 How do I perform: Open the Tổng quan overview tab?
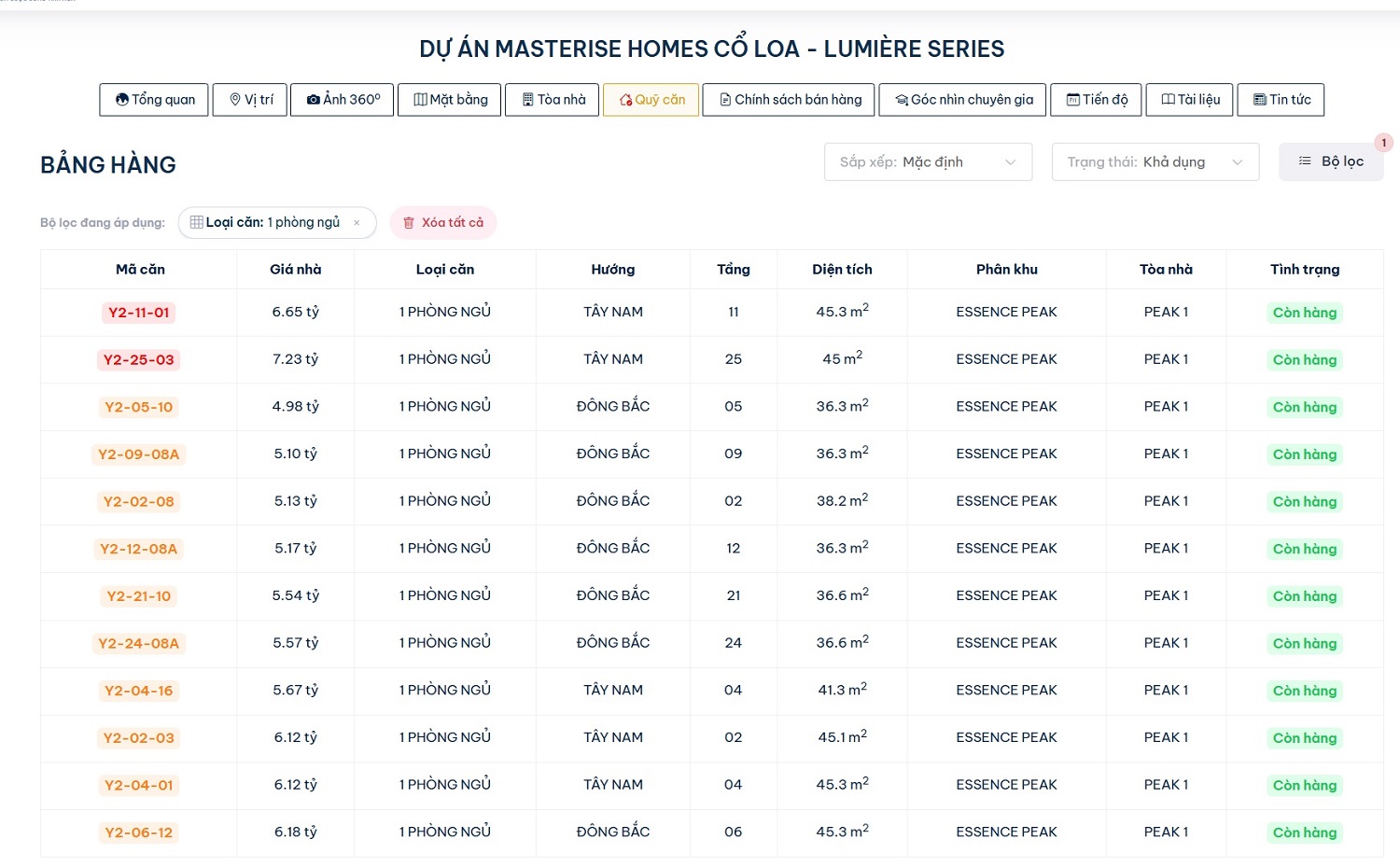tap(155, 100)
